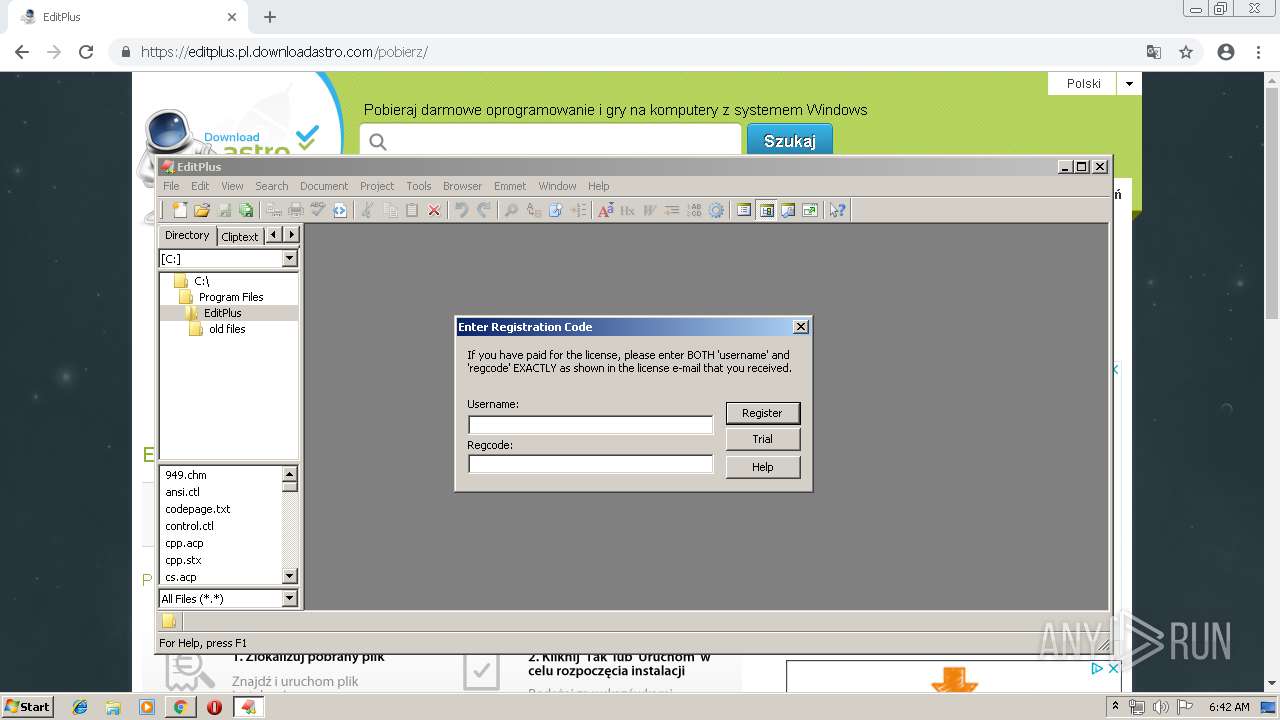This screenshot has width=1280, height=720.
Task: Click the left tab-scroll arrow
Action: coord(274,235)
